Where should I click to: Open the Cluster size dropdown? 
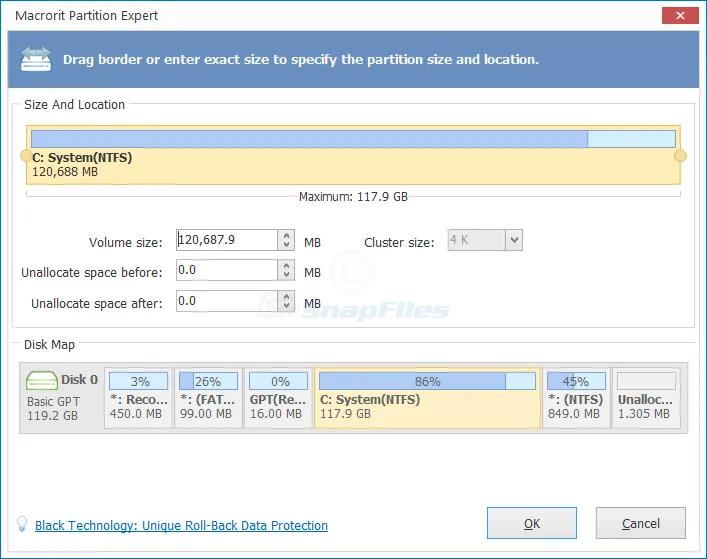click(x=514, y=240)
